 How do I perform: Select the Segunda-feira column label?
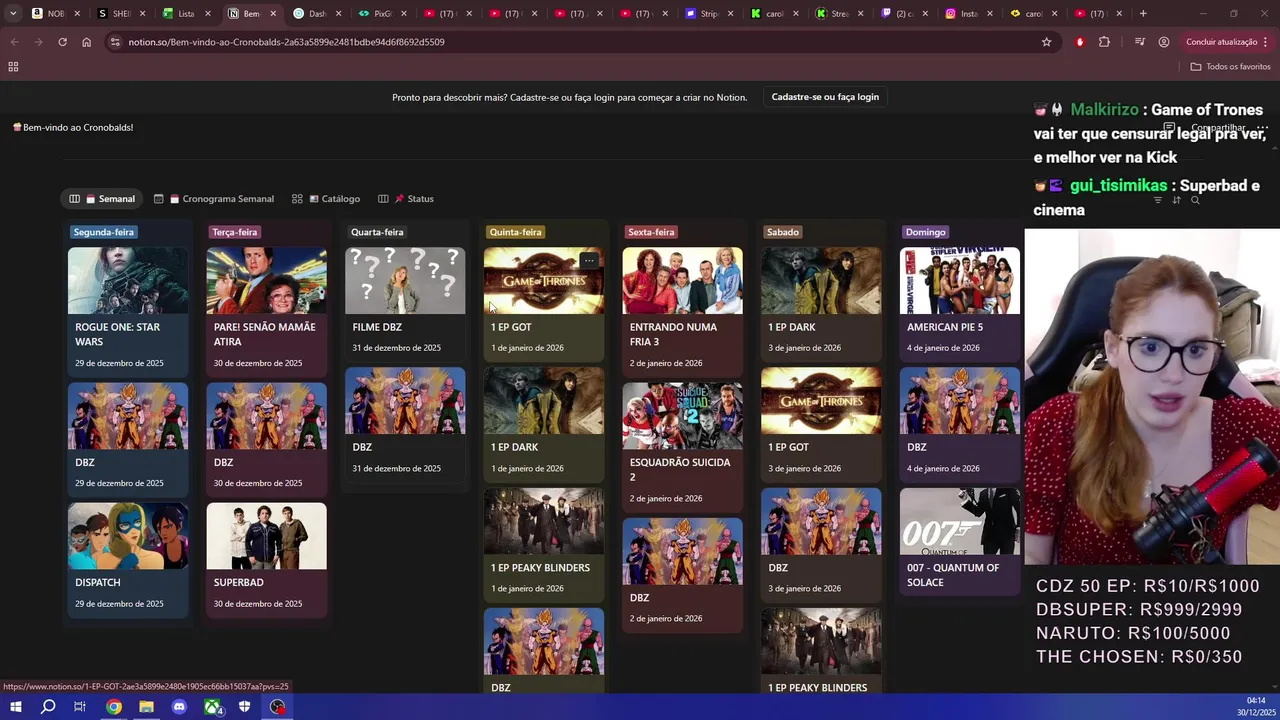tap(103, 232)
